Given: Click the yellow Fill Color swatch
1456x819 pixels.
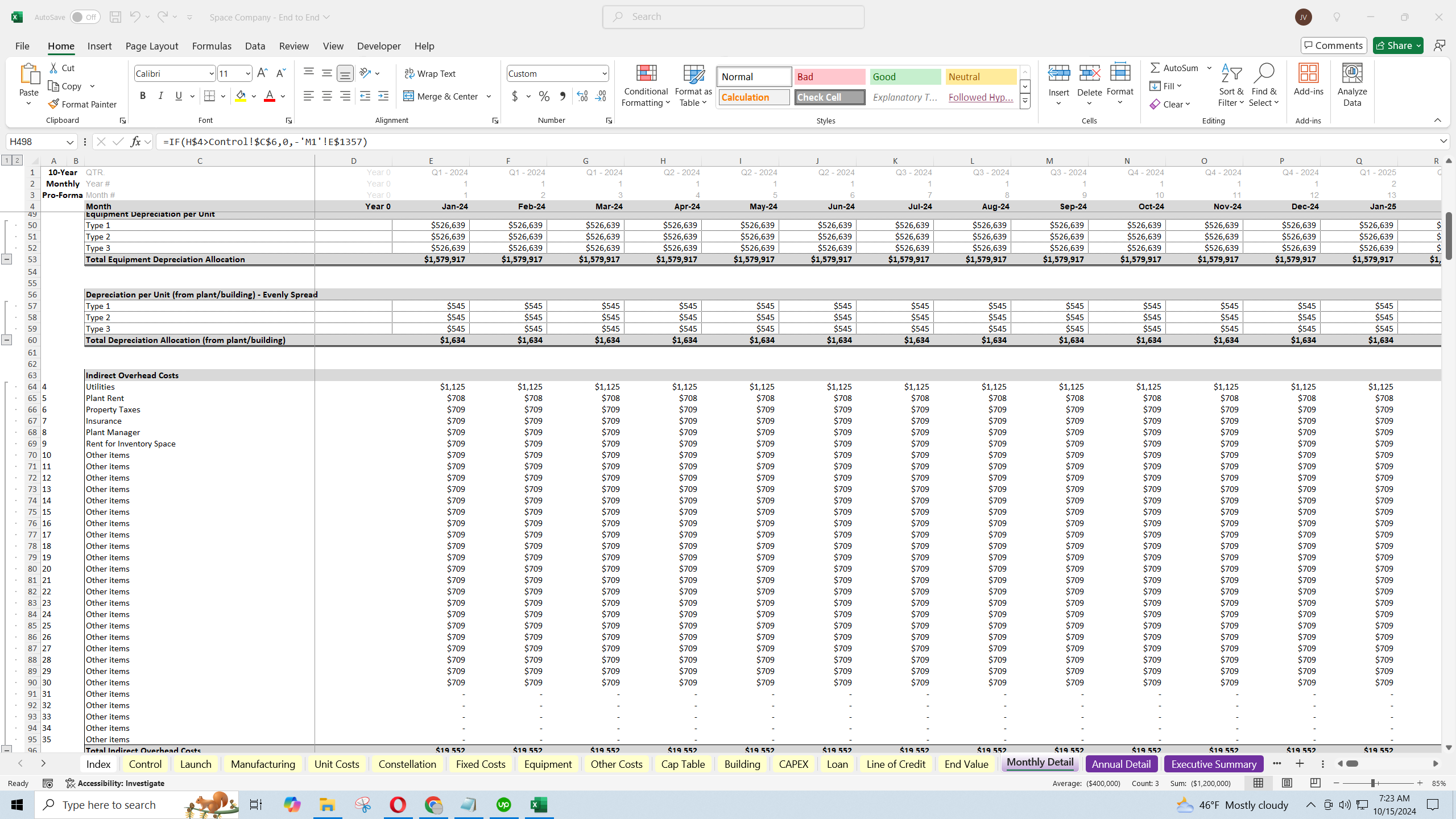Looking at the screenshot, I should 241,96.
